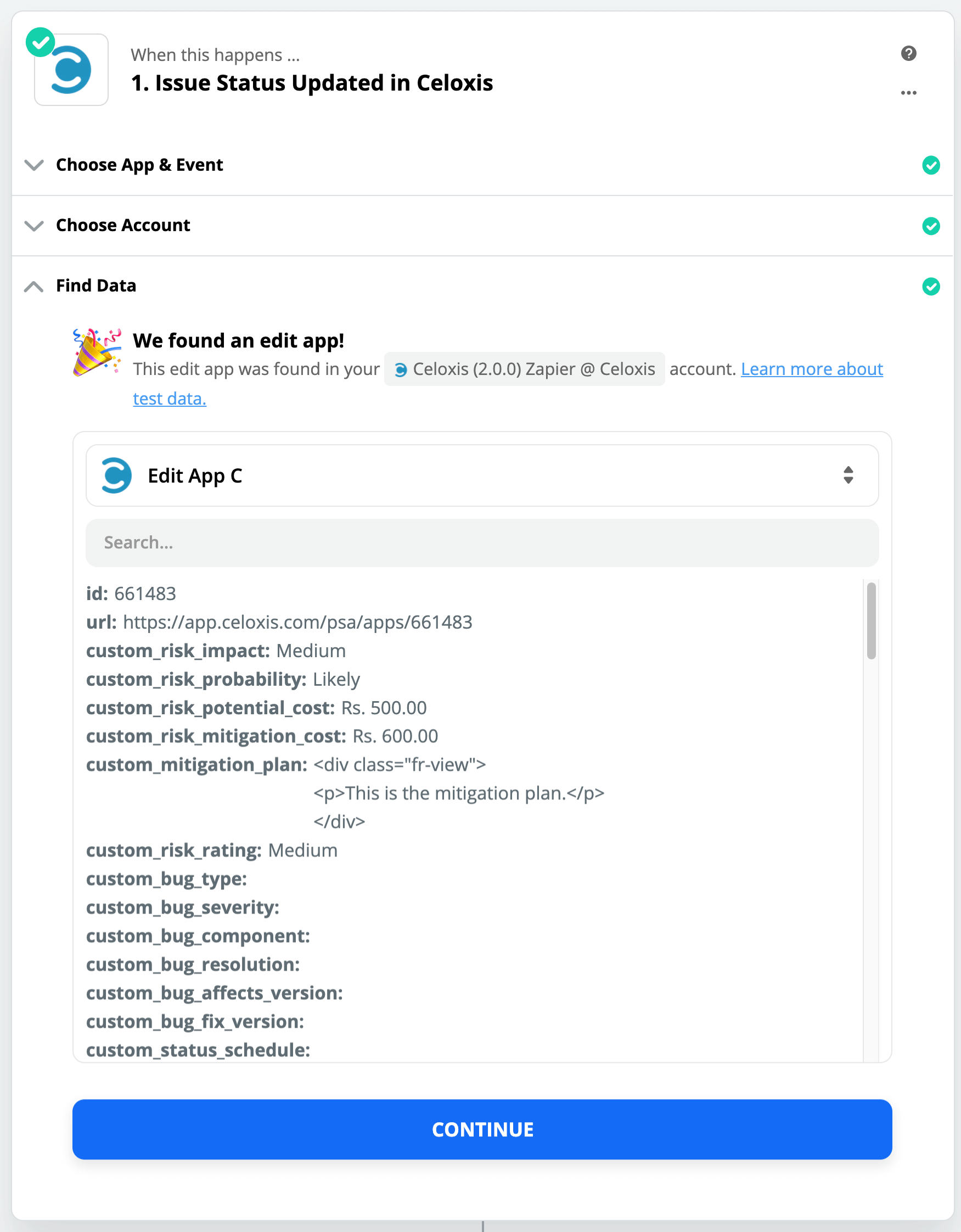Click the Find Data green status check
Screen dimensions: 961x1232
tap(931, 287)
